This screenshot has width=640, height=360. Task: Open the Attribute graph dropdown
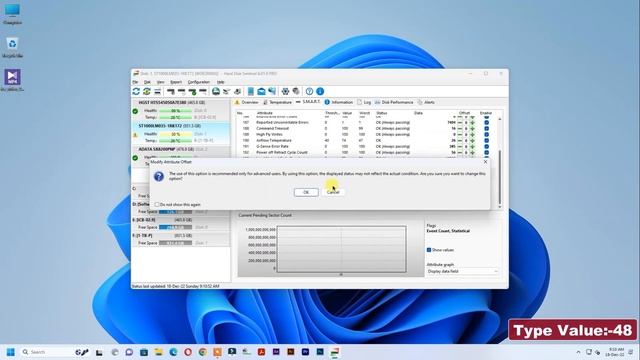[462, 271]
